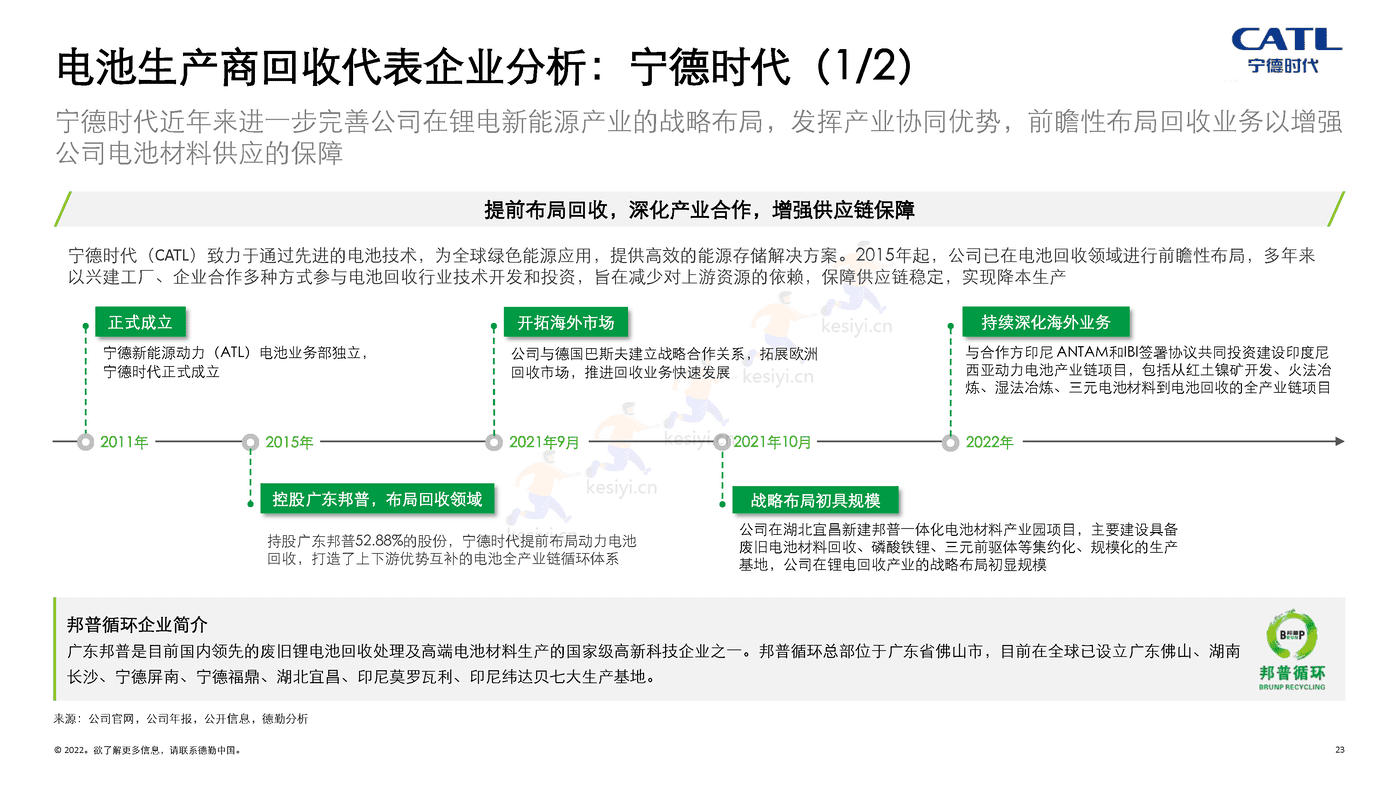Click the heading 邦普循环企业简介
Image resolution: width=1399 pixels, height=787 pixels.
(x=137, y=625)
